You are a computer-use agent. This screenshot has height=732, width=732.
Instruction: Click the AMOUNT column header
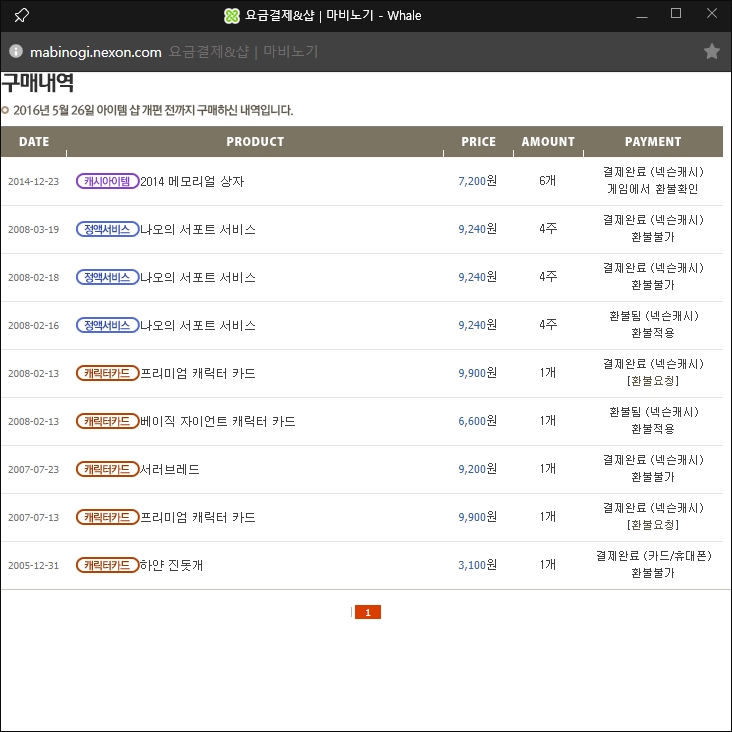pyautogui.click(x=548, y=141)
